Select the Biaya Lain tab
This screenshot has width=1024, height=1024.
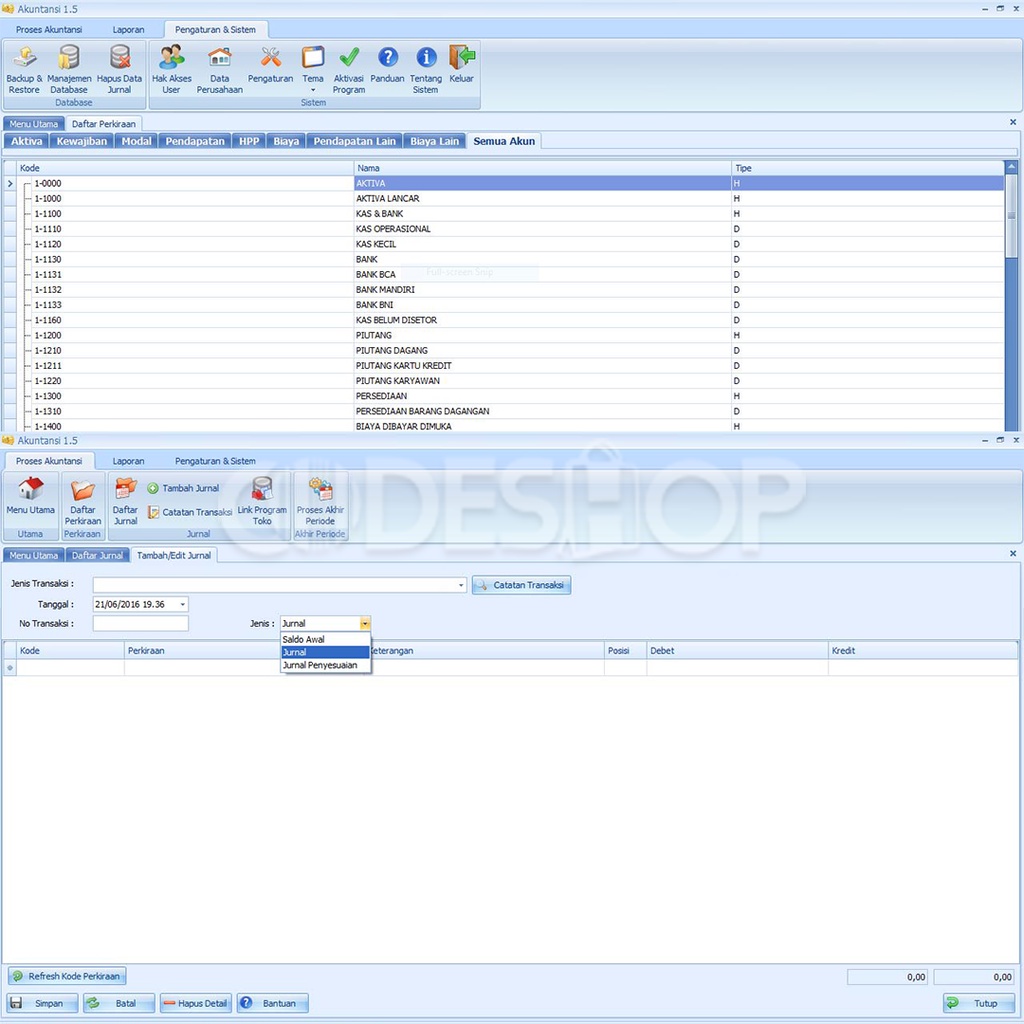coord(434,141)
